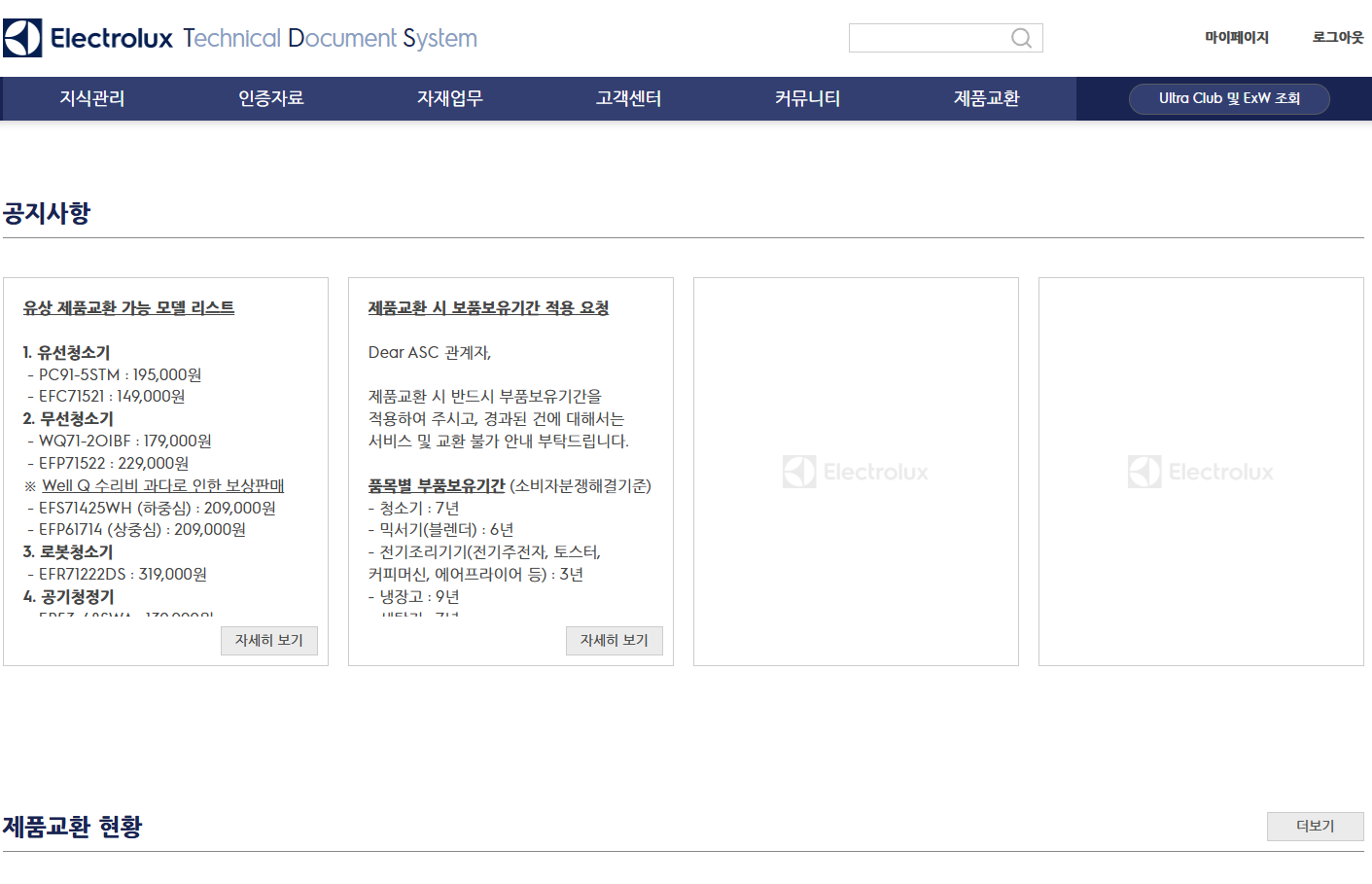The height and width of the screenshot is (884, 1372).
Task: Click the search magnifier icon
Action: 1021,38
